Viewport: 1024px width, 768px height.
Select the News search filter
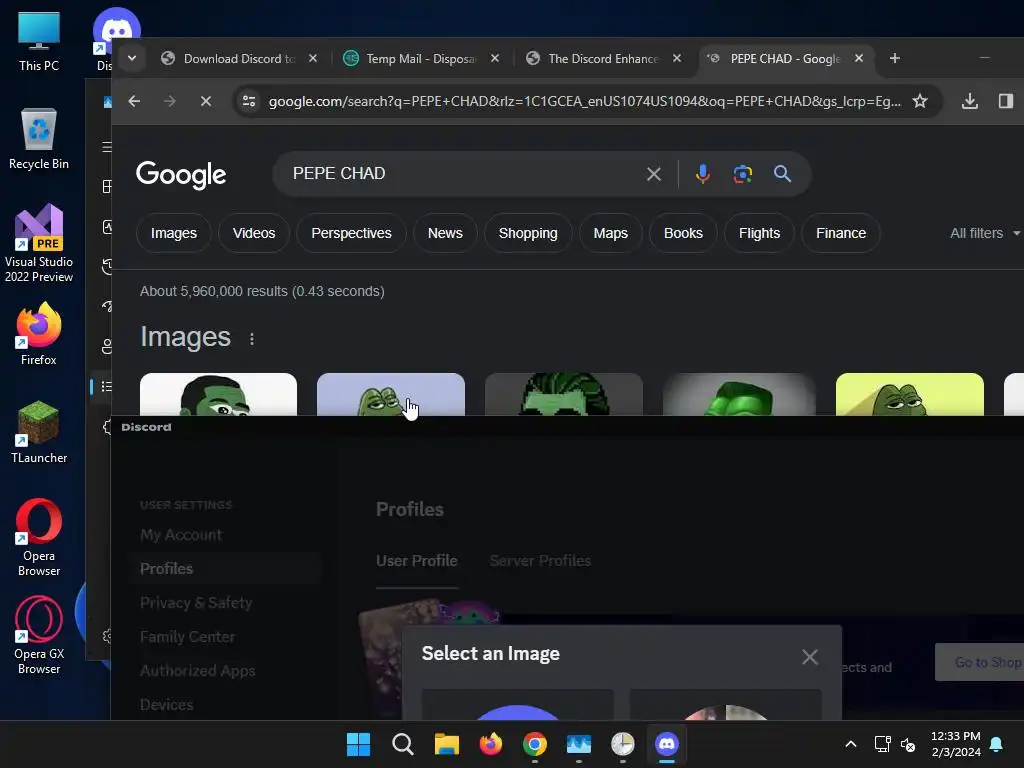coord(445,233)
